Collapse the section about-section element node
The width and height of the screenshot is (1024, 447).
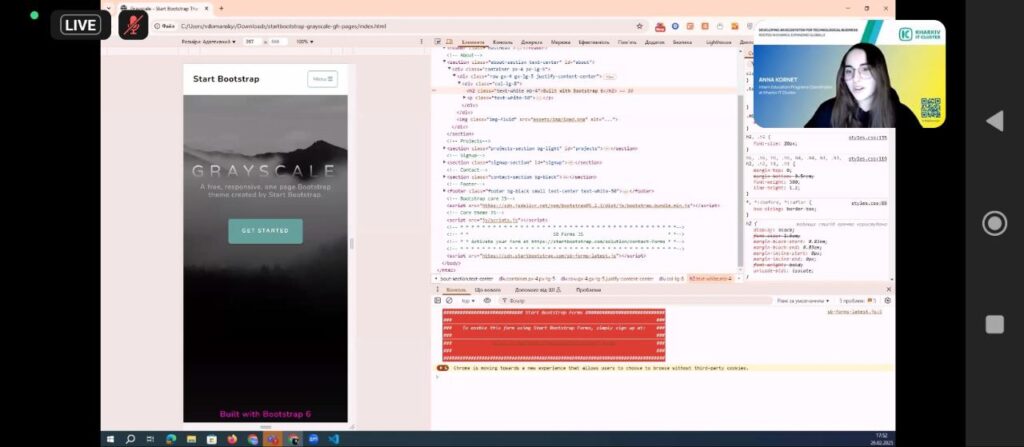click(445, 62)
